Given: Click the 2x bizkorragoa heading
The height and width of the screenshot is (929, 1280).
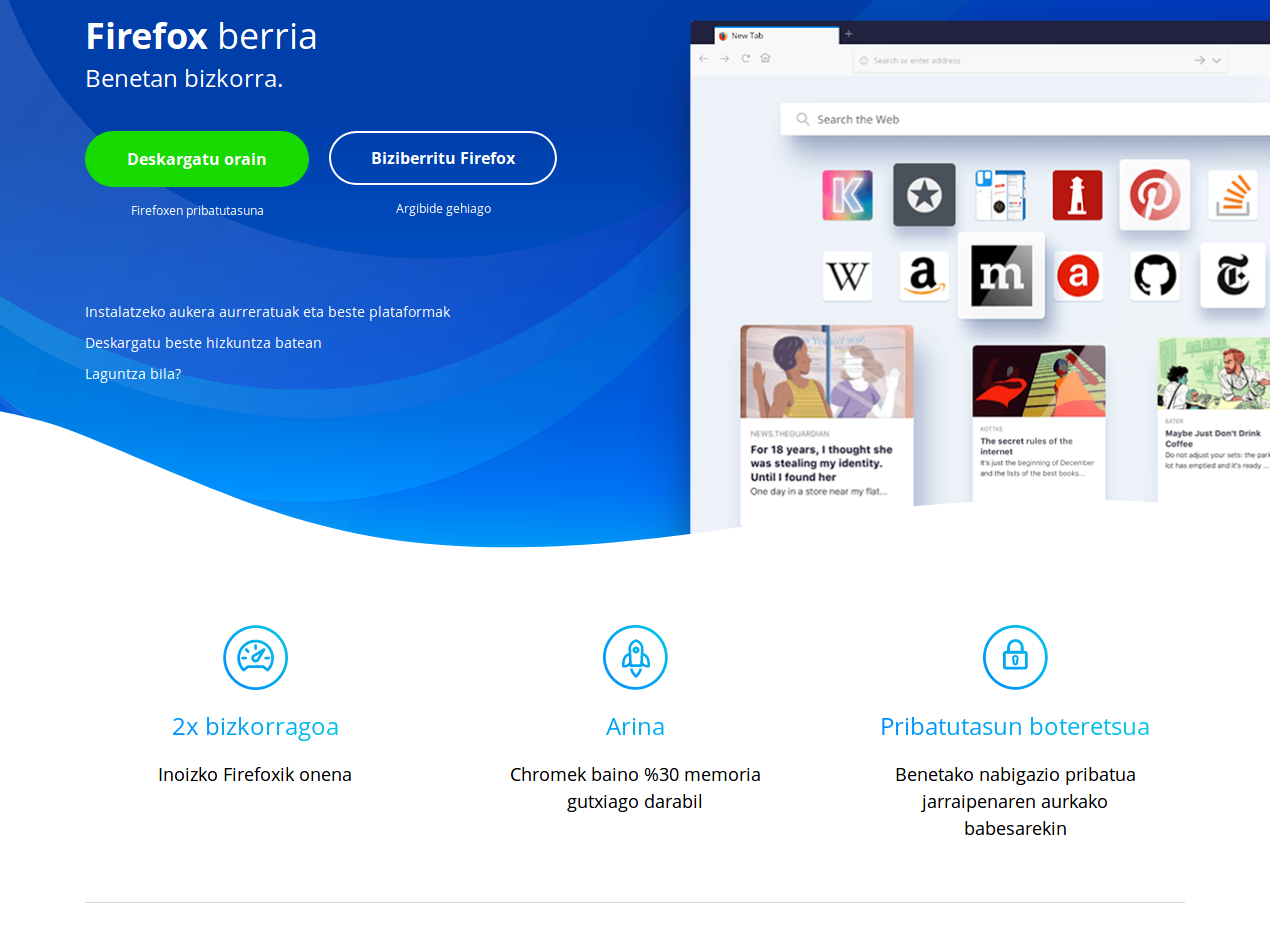Looking at the screenshot, I should coord(255,726).
